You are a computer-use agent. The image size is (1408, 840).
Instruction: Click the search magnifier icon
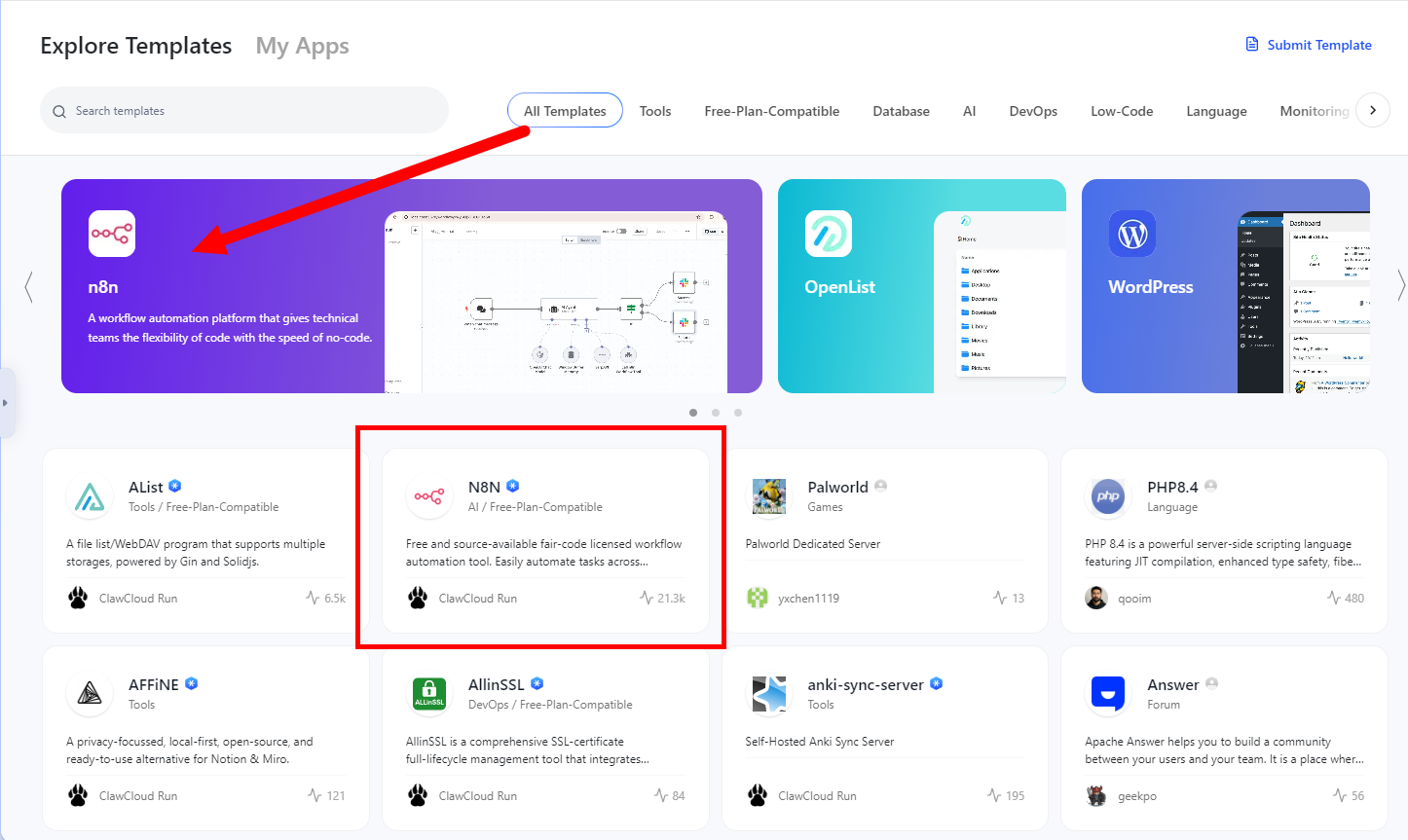(x=59, y=111)
